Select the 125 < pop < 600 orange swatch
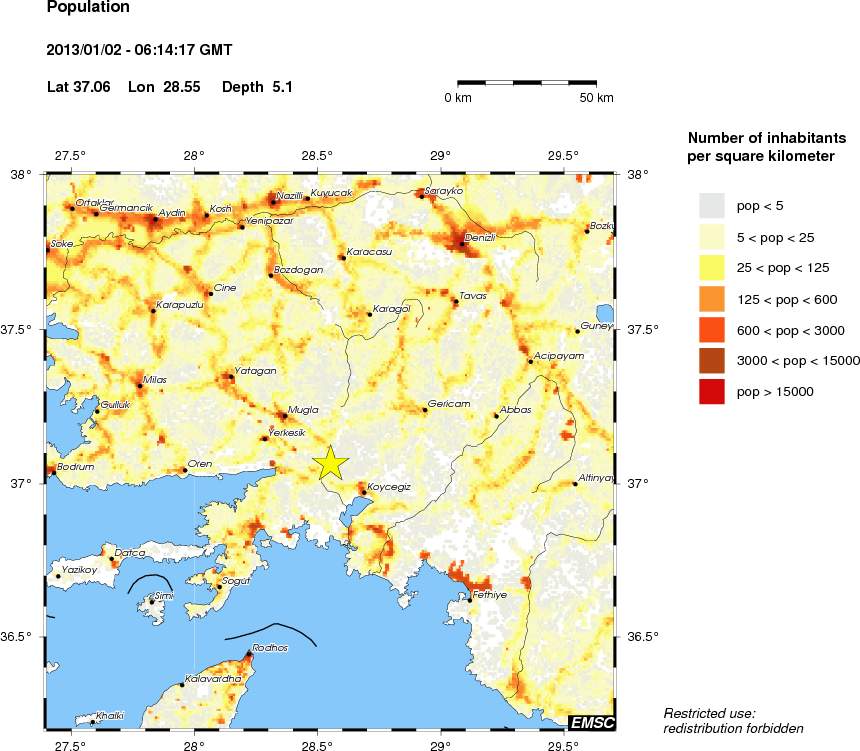The height and width of the screenshot is (751, 860). click(711, 299)
